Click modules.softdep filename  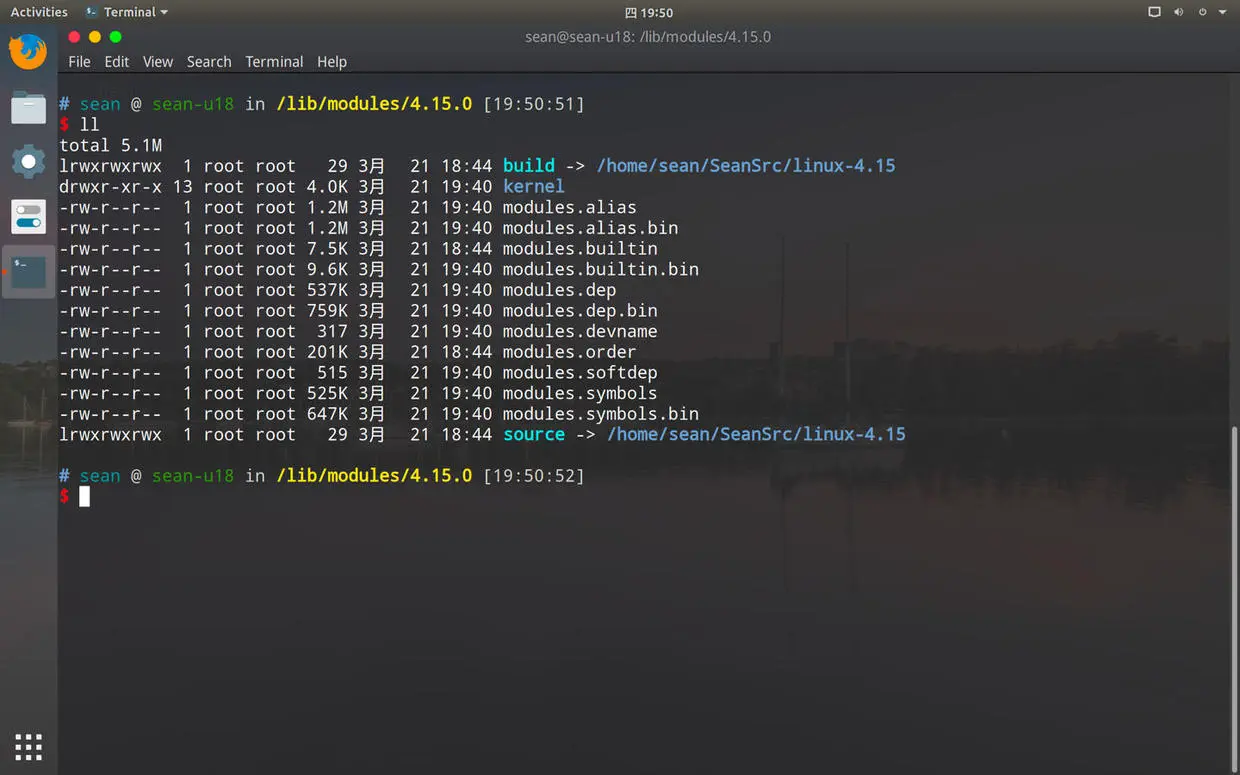tap(580, 372)
